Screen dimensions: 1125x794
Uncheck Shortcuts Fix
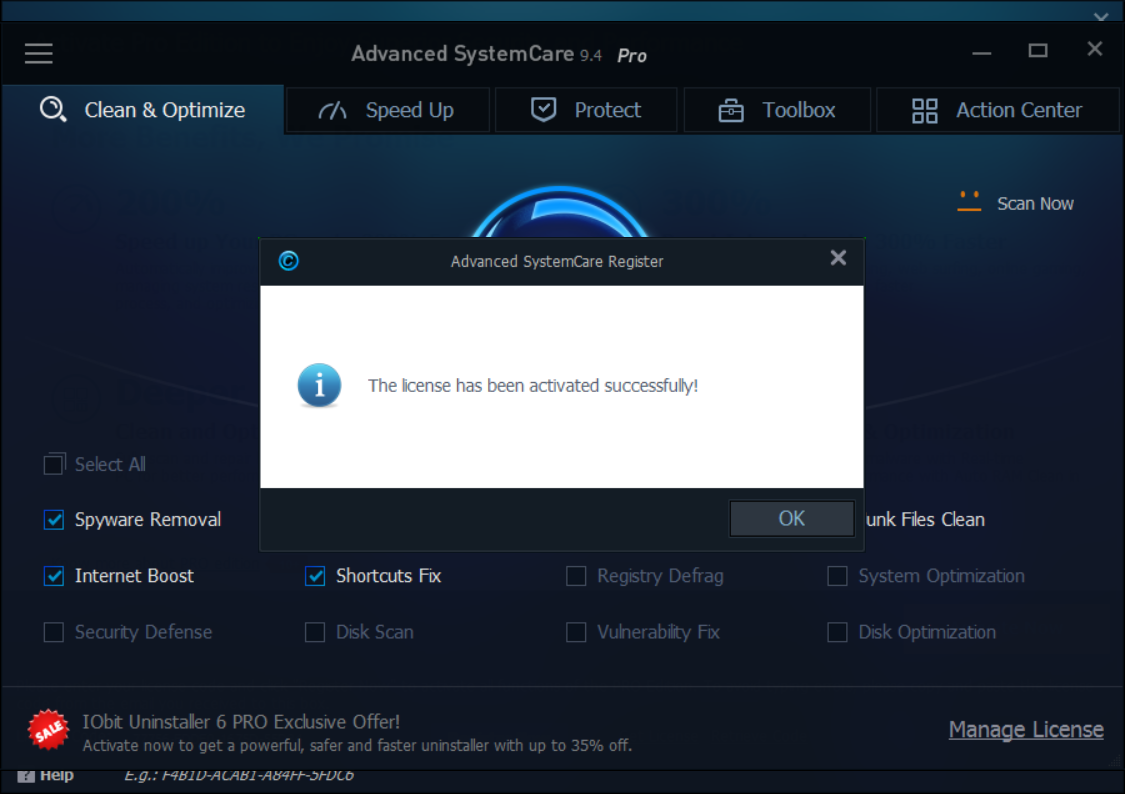(315, 576)
